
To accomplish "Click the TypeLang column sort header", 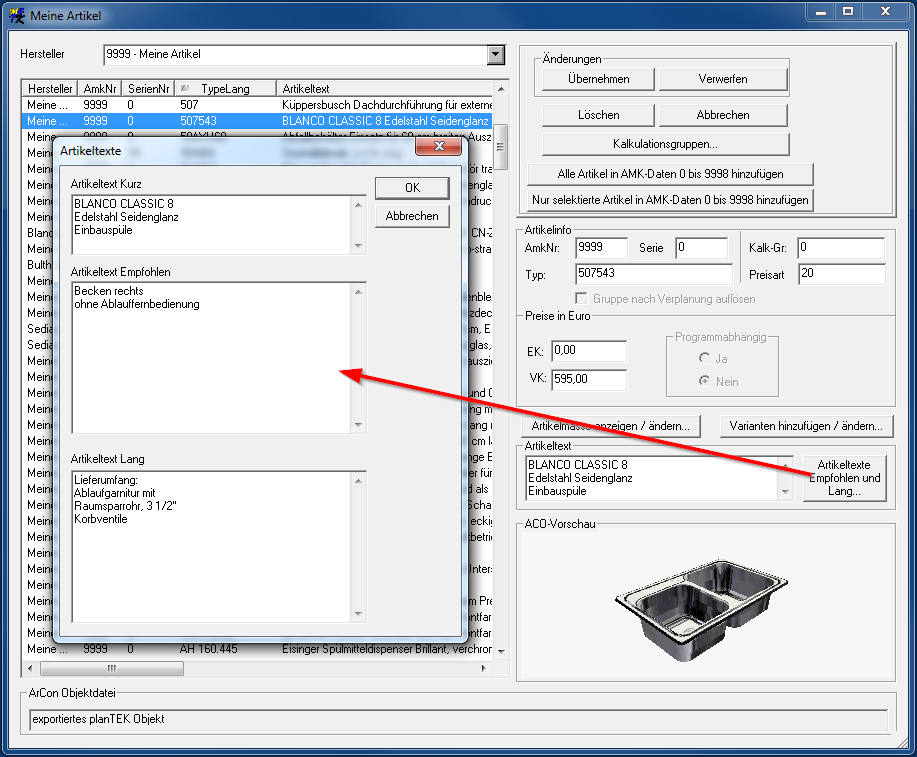I will [x=224, y=89].
